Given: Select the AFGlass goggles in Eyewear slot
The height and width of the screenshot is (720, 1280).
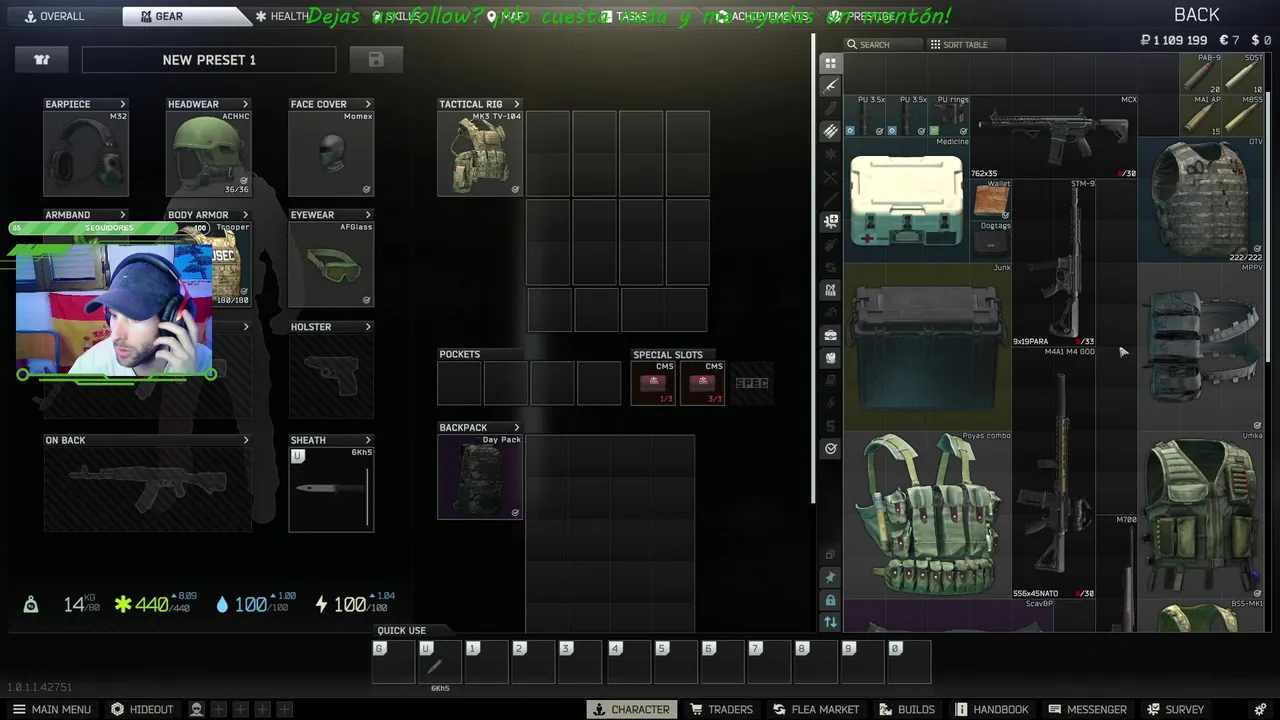Looking at the screenshot, I should (331, 264).
